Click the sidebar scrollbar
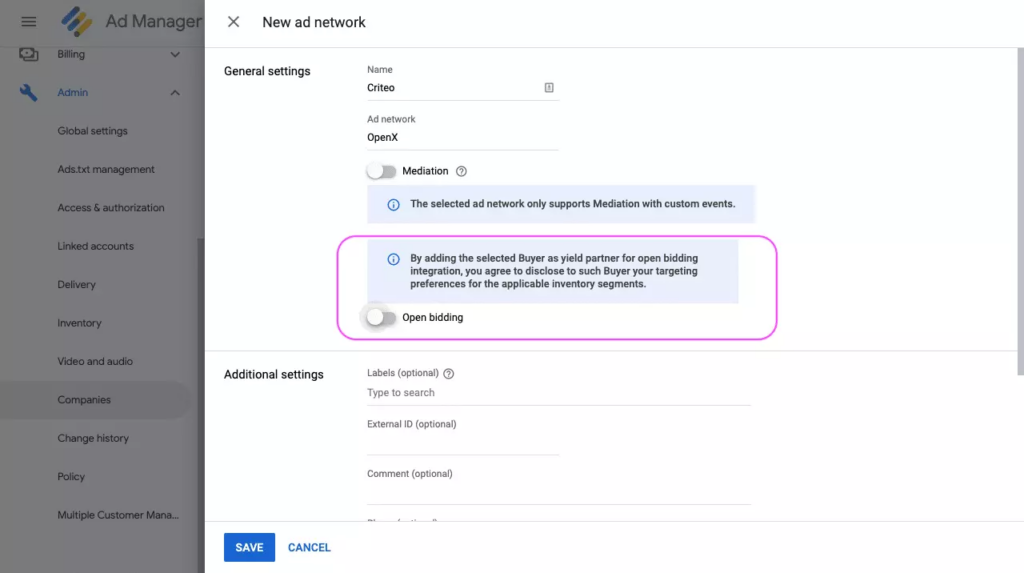The image size is (1024, 573). (x=201, y=405)
